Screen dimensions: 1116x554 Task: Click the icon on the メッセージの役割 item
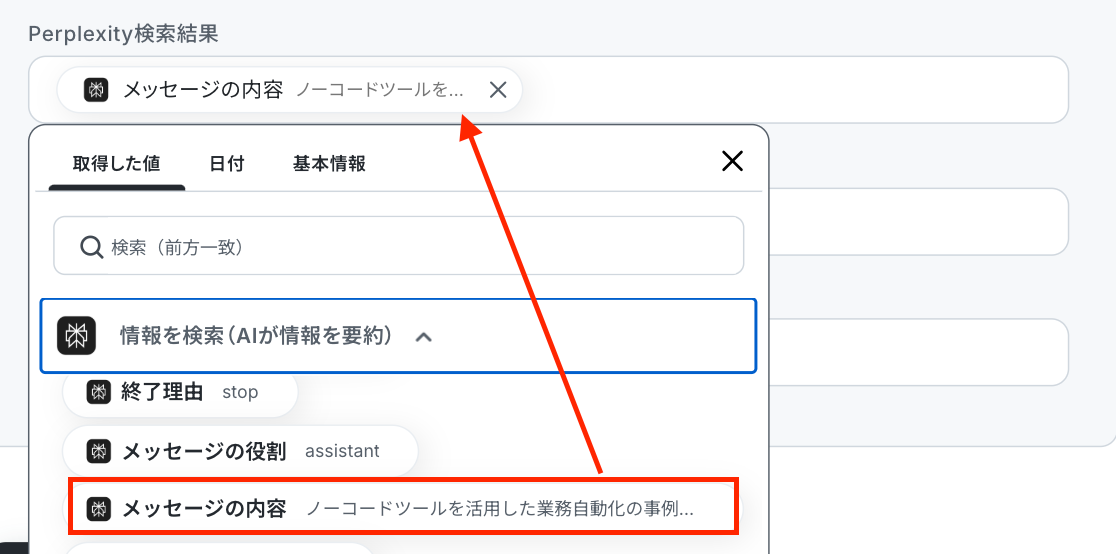(x=98, y=451)
